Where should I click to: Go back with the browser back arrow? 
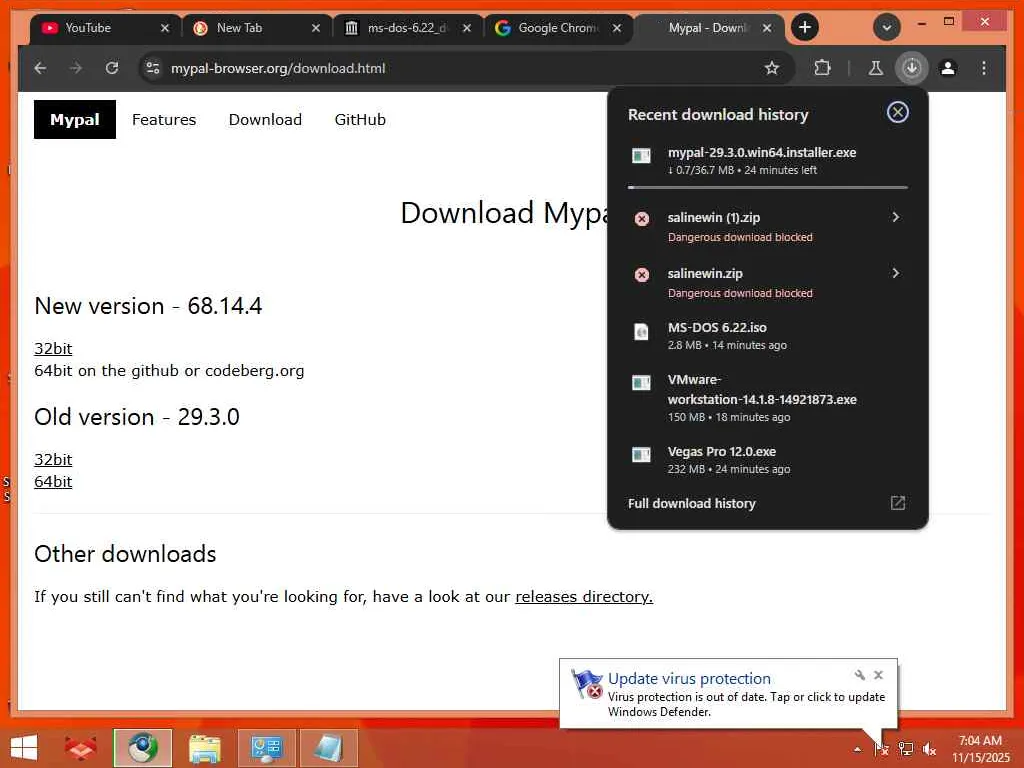[x=40, y=68]
